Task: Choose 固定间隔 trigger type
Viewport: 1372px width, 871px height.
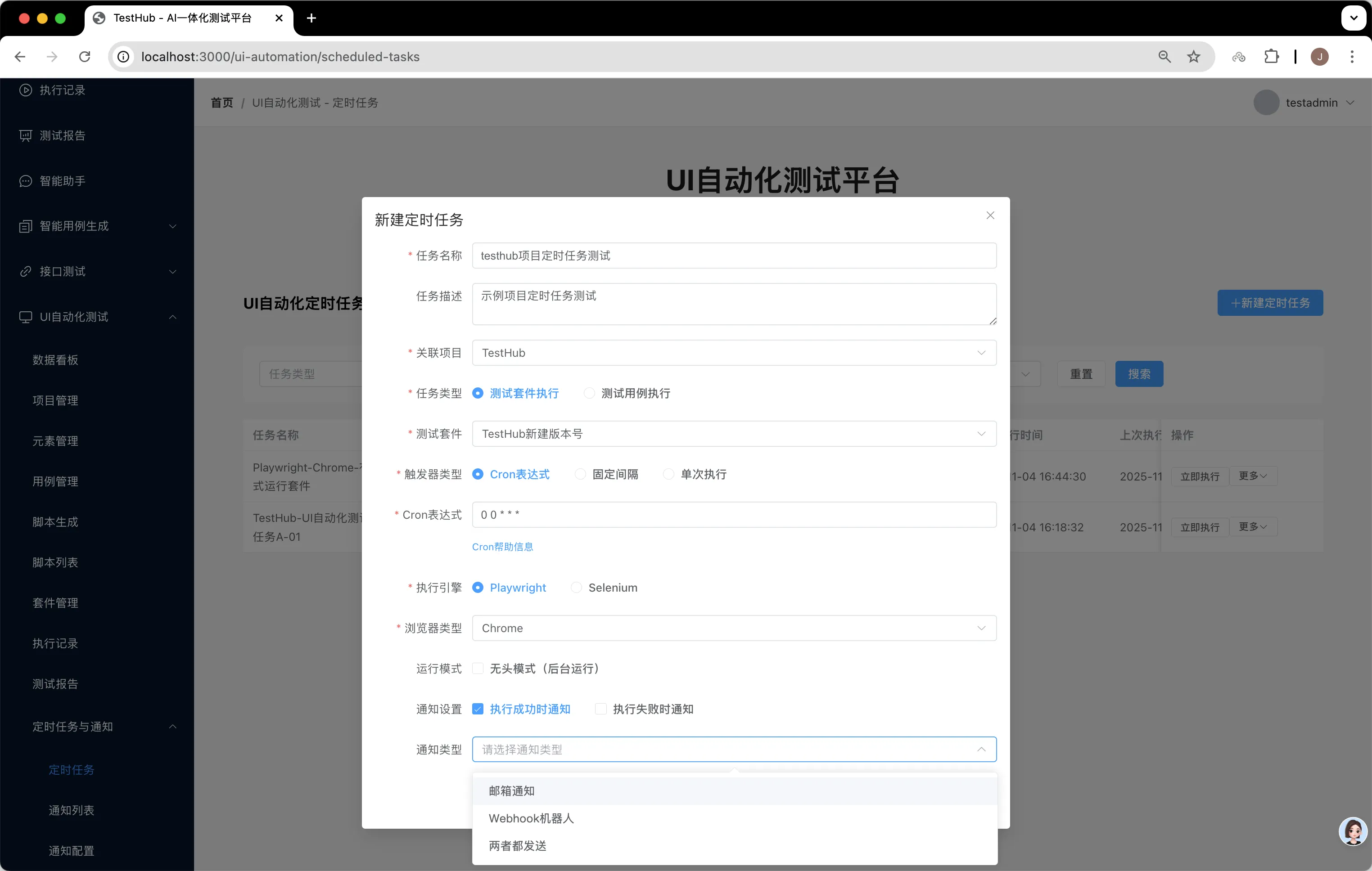Action: 580,474
